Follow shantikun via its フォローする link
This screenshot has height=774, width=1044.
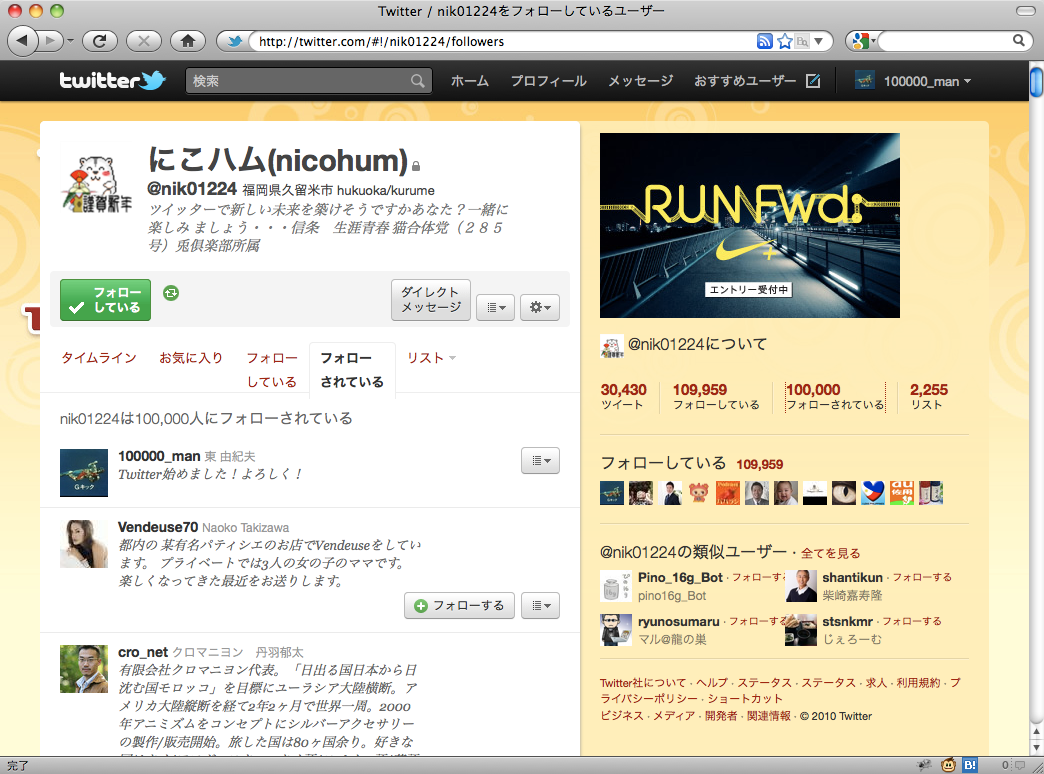(x=922, y=577)
